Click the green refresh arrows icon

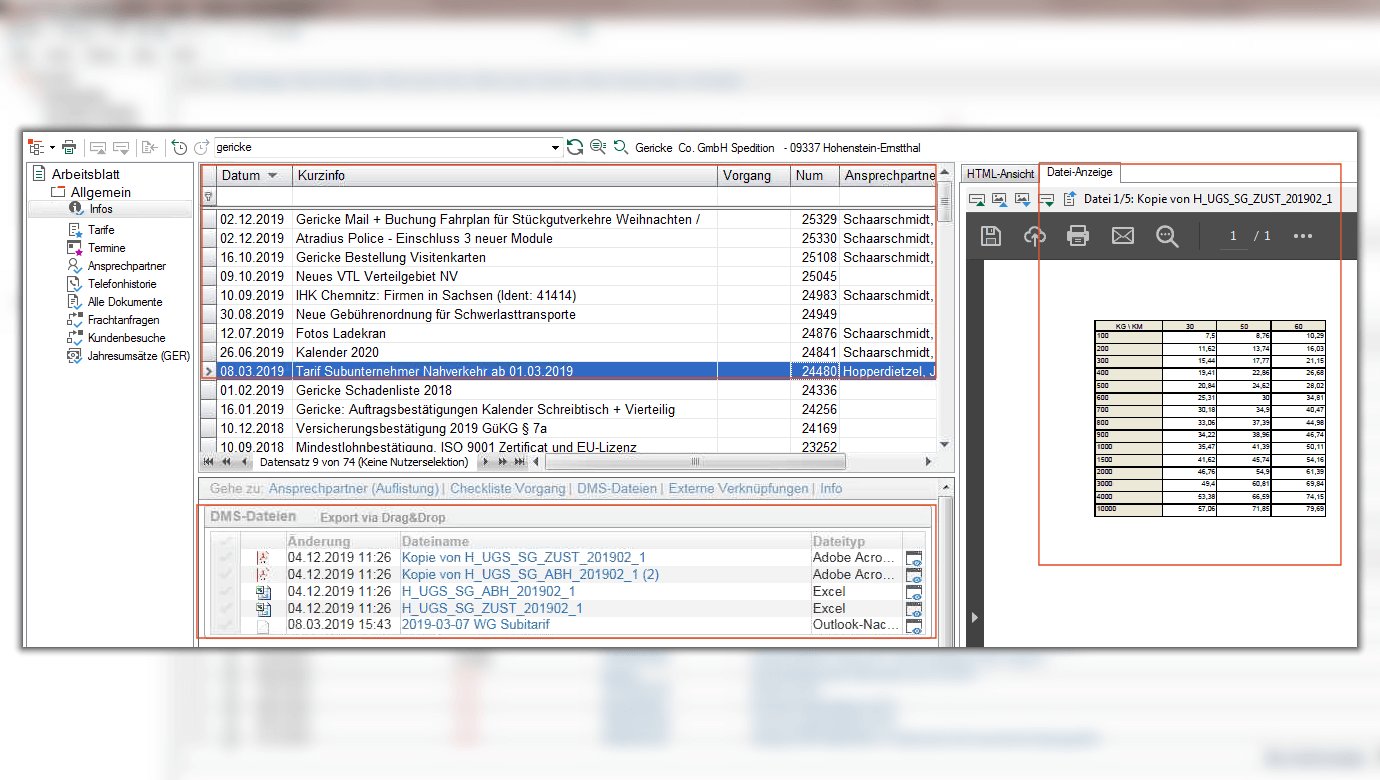575,148
